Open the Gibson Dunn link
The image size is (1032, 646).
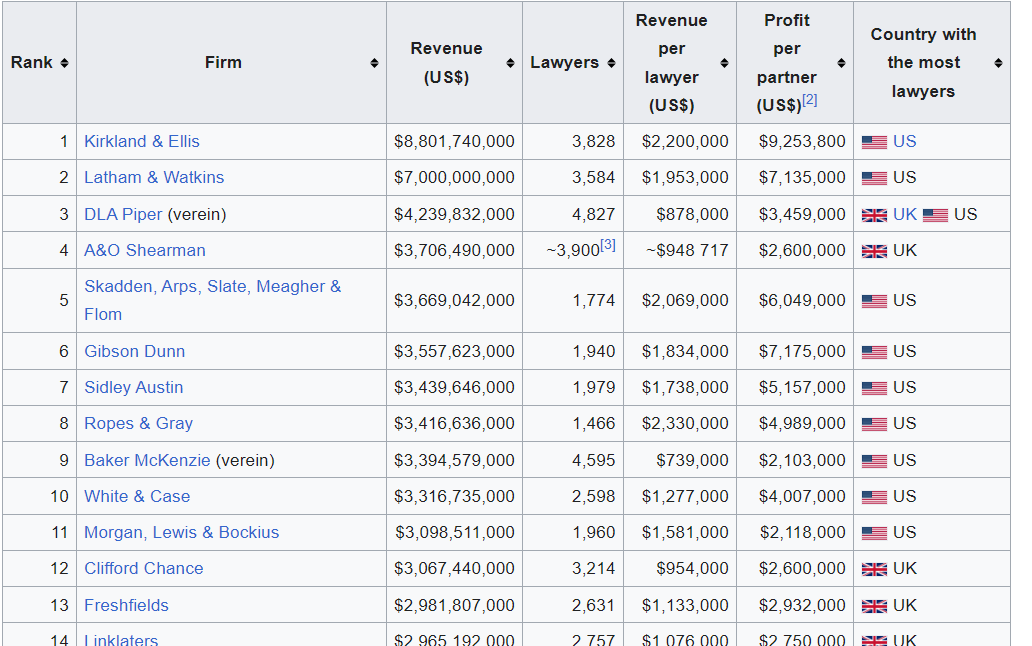pos(134,351)
